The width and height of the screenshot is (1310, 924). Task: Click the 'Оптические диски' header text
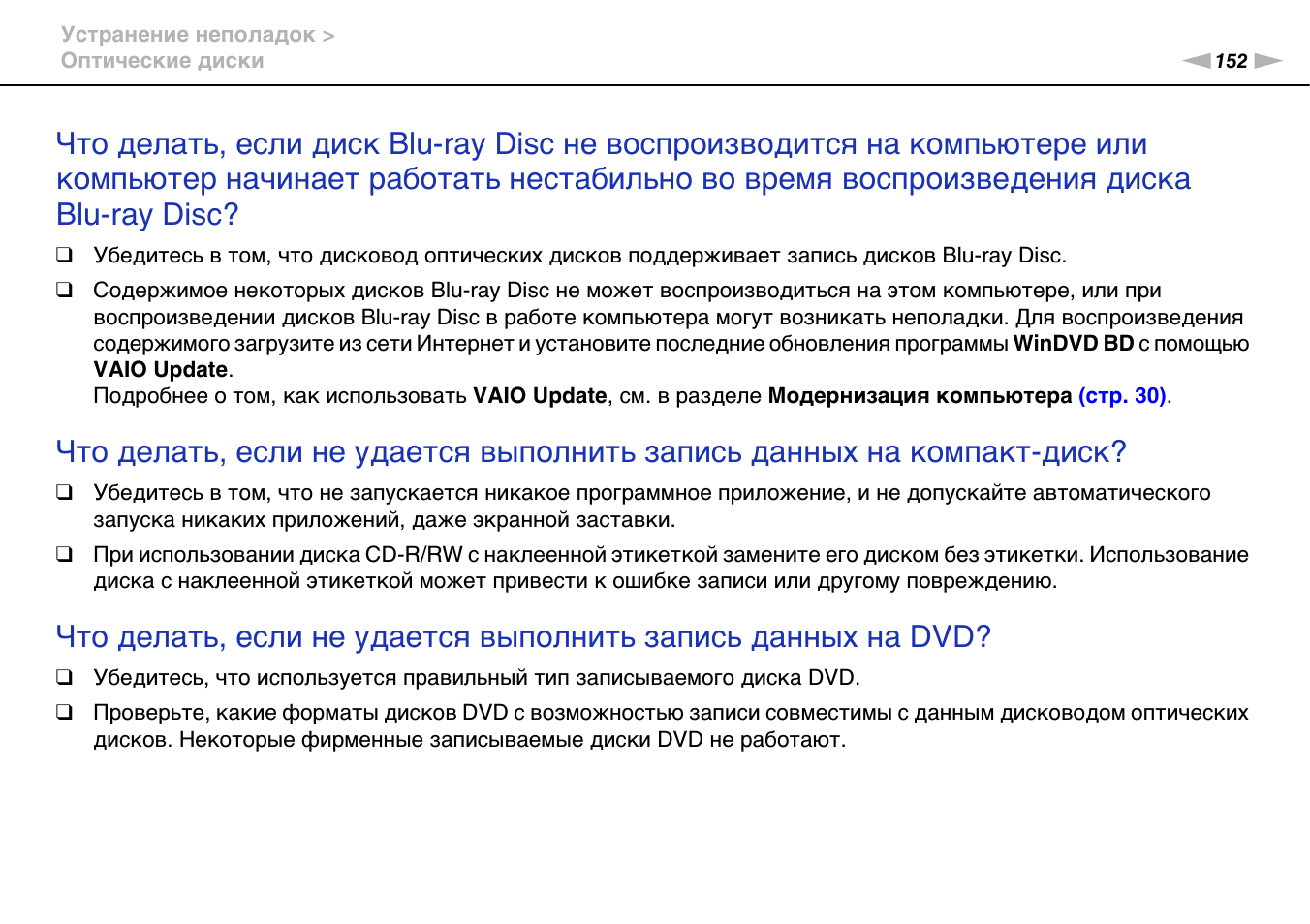pyautogui.click(x=162, y=61)
